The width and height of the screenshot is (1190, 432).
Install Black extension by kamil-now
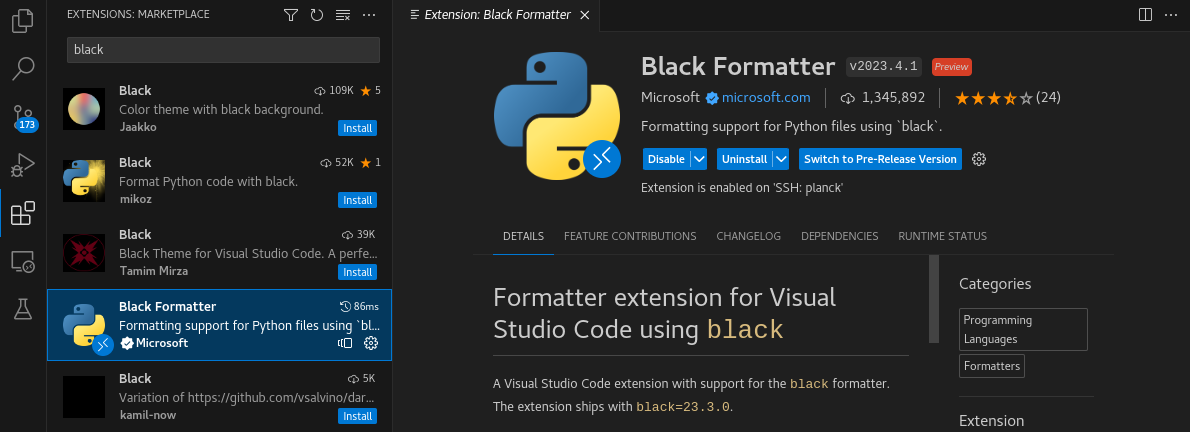(357, 416)
